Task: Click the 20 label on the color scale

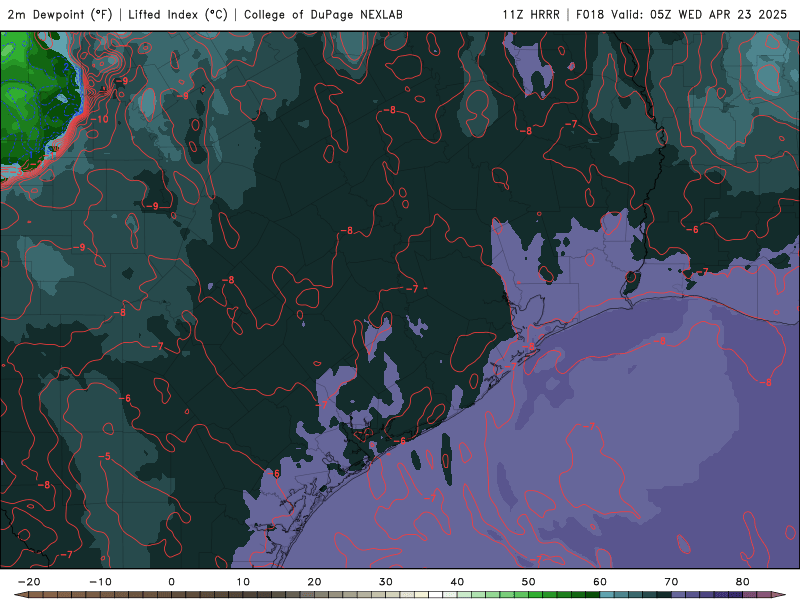Action: pos(314,582)
